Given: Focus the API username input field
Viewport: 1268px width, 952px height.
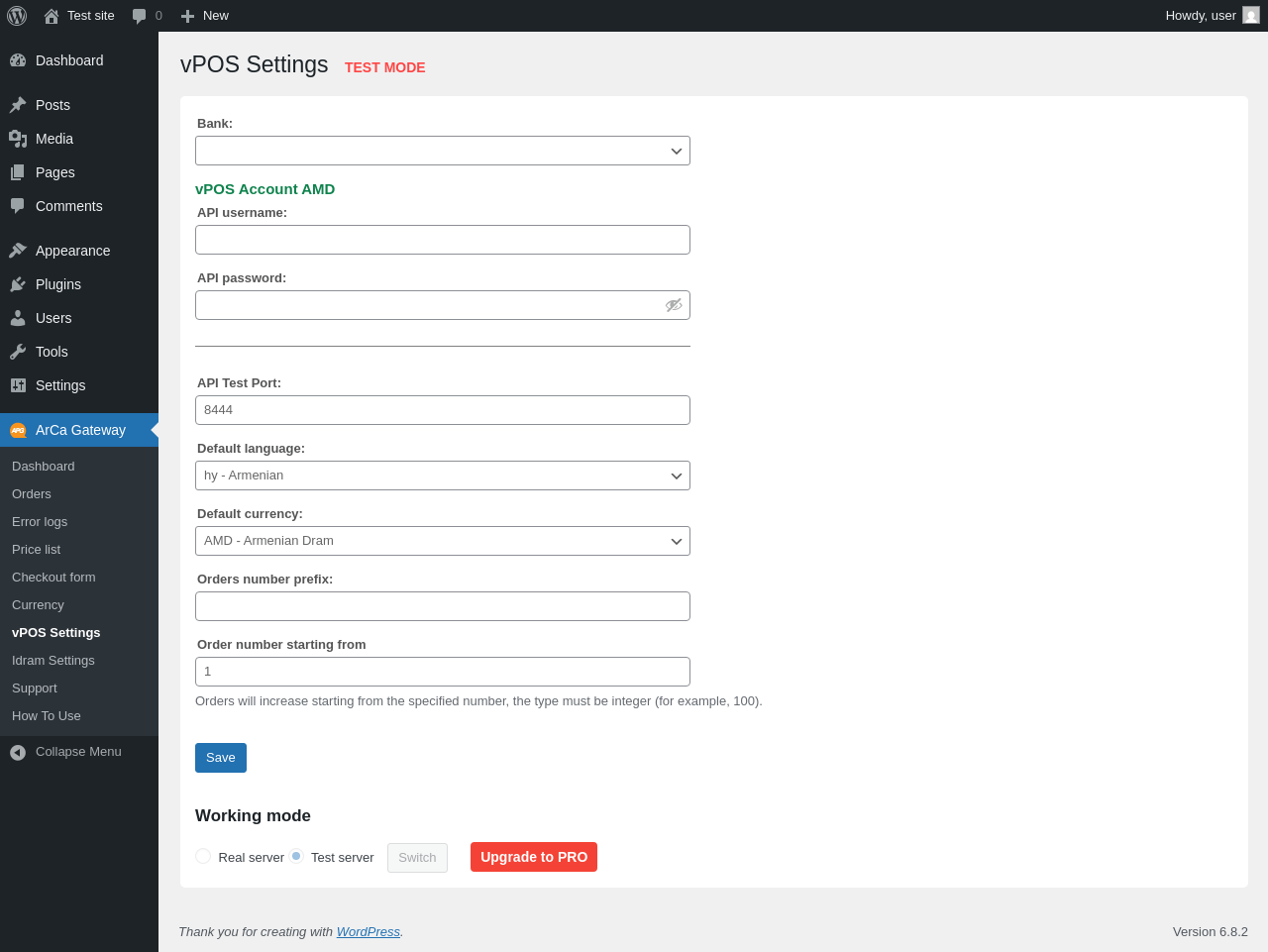Looking at the screenshot, I should tap(443, 240).
